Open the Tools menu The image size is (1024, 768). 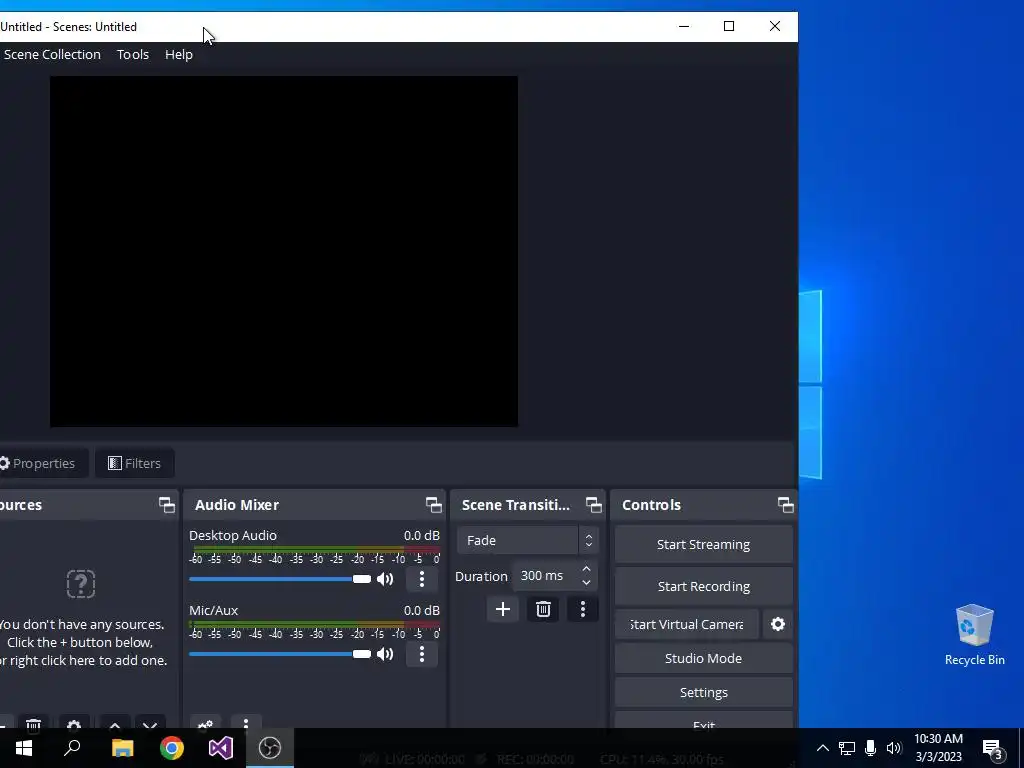pos(133,54)
